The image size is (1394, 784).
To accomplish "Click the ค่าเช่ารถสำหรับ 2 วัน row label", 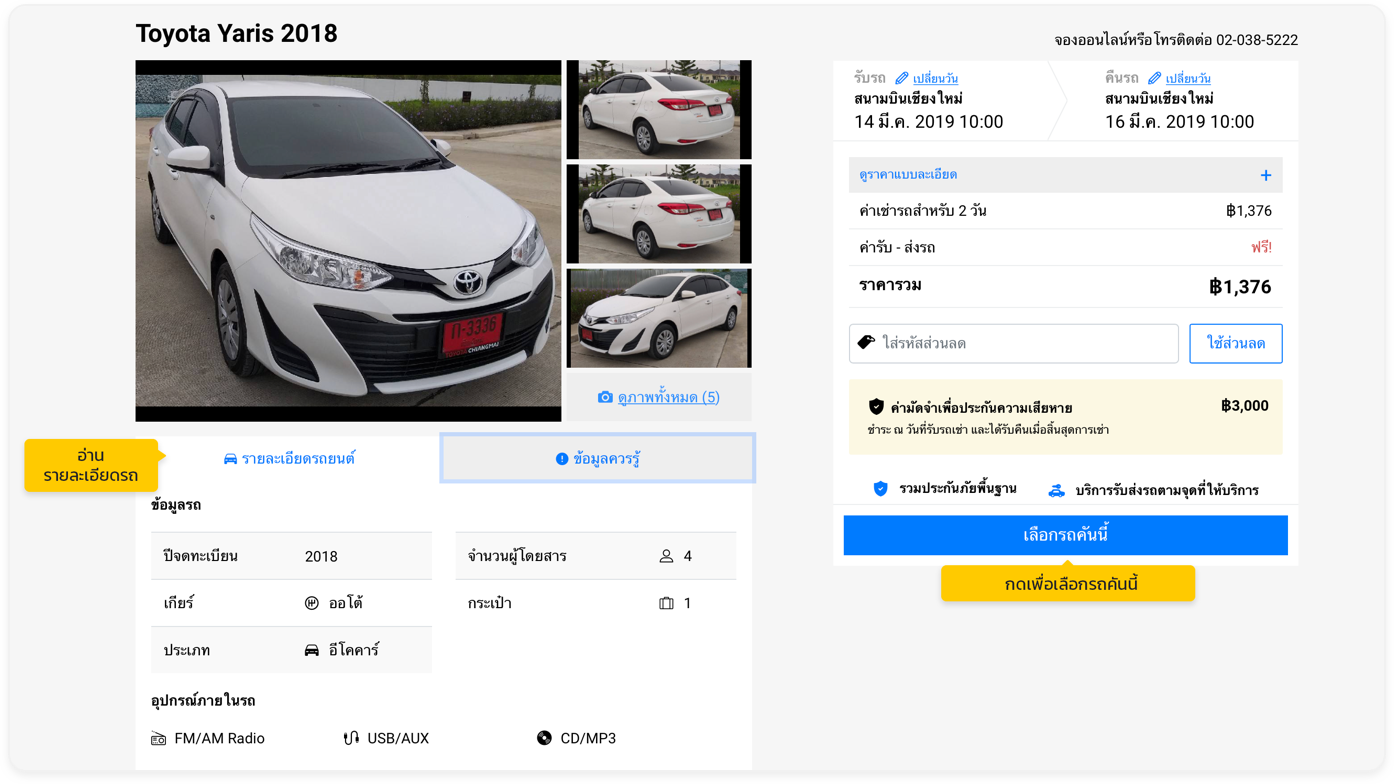I will click(923, 211).
